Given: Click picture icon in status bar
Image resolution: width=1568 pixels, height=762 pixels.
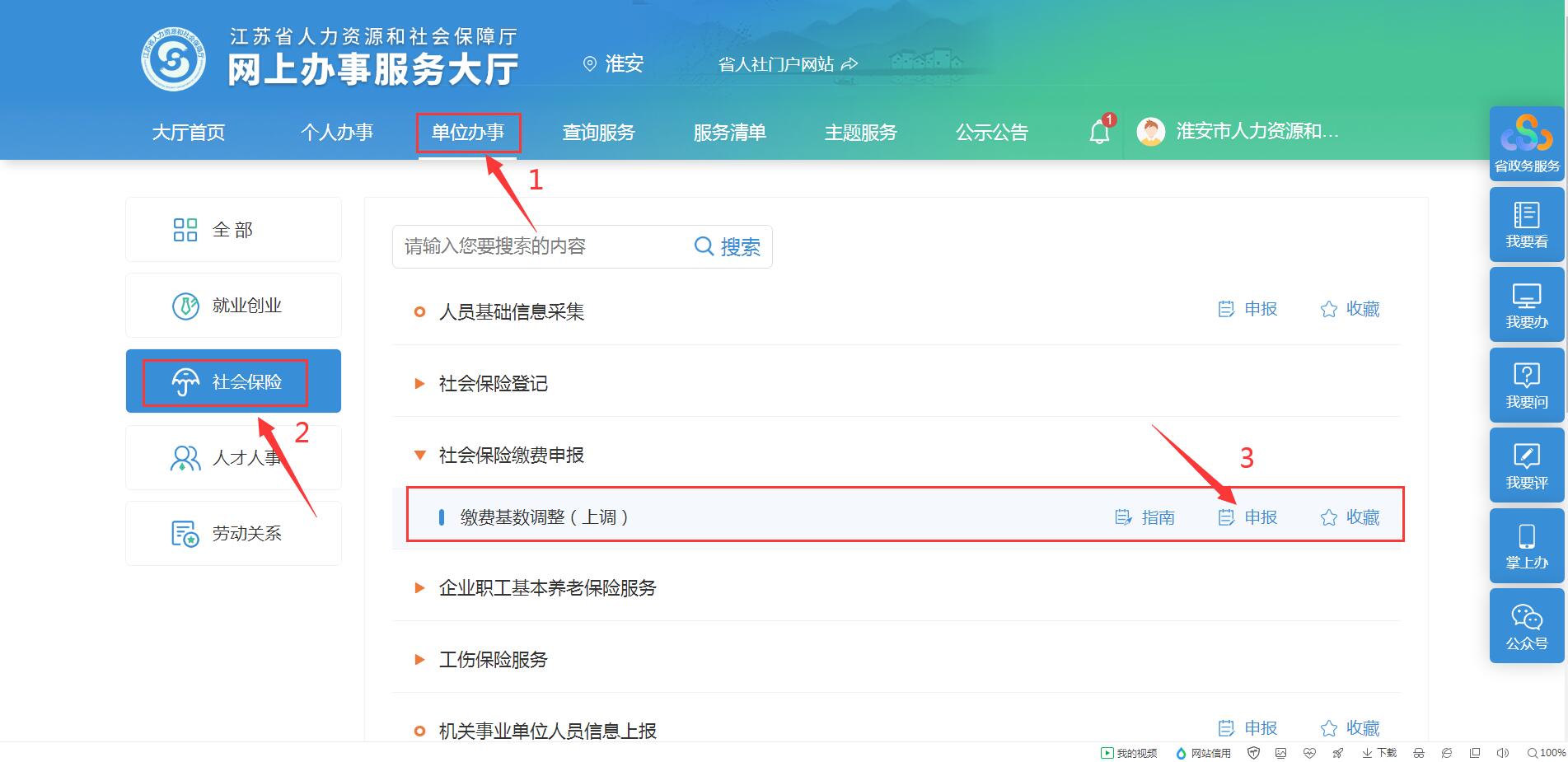Looking at the screenshot, I should pyautogui.click(x=1280, y=753).
